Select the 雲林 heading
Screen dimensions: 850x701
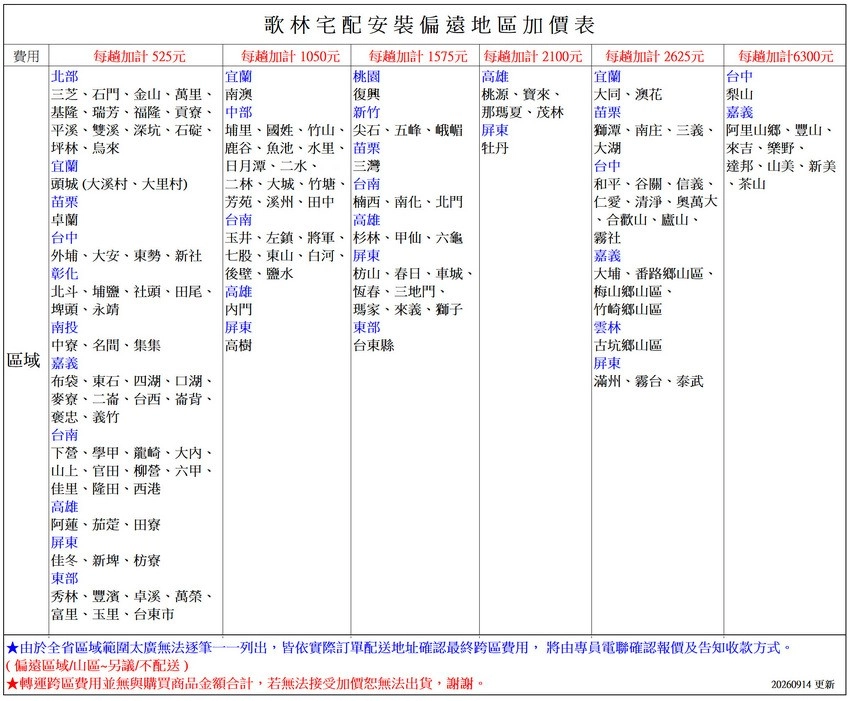(607, 327)
